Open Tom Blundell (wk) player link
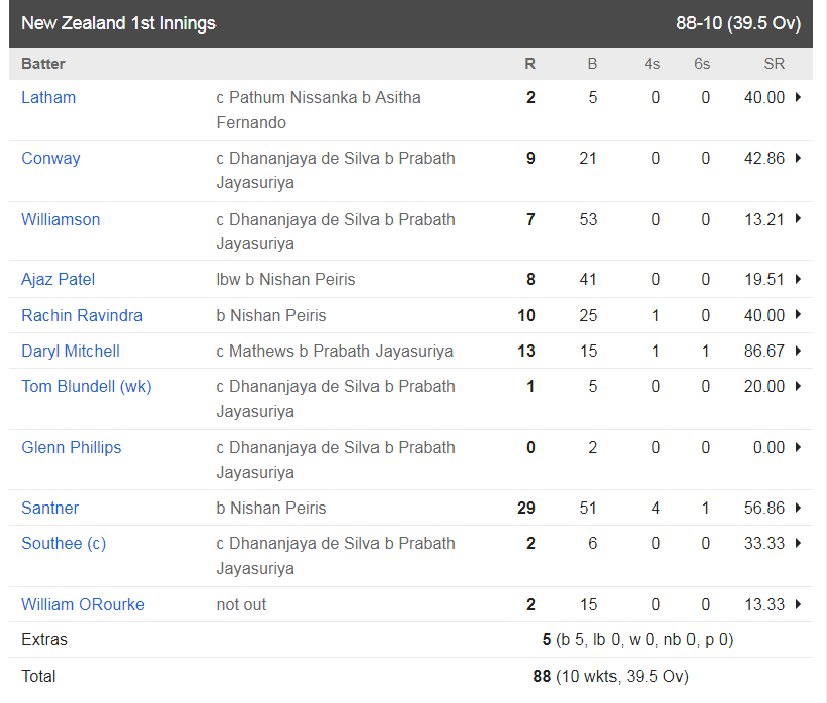This screenshot has height=703, width=827. [x=86, y=387]
